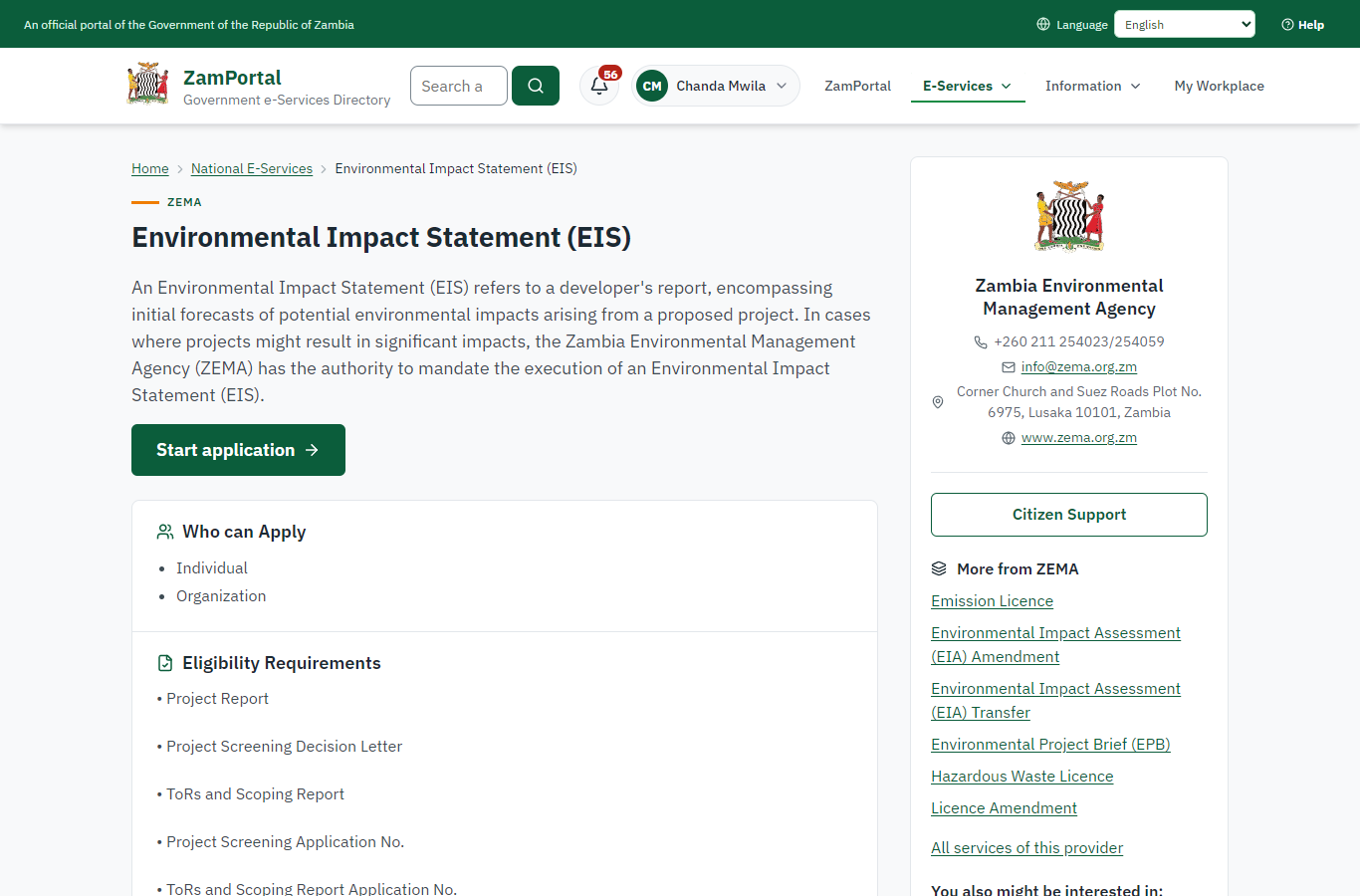Open Environmental Impact Assessment (EIA) Transfer link
1360x896 pixels.
click(x=1055, y=701)
